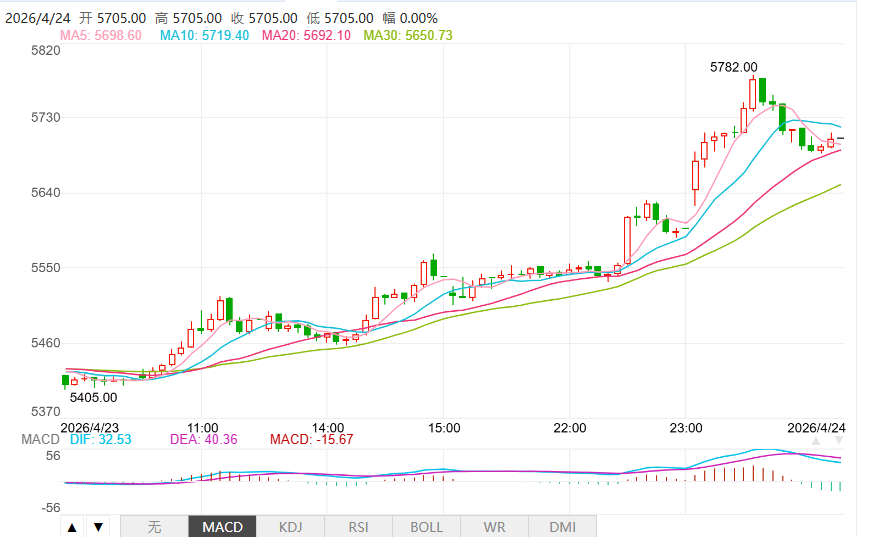The width and height of the screenshot is (871, 537).
Task: Click the 5782.00 peak price label
Action: coord(733,67)
